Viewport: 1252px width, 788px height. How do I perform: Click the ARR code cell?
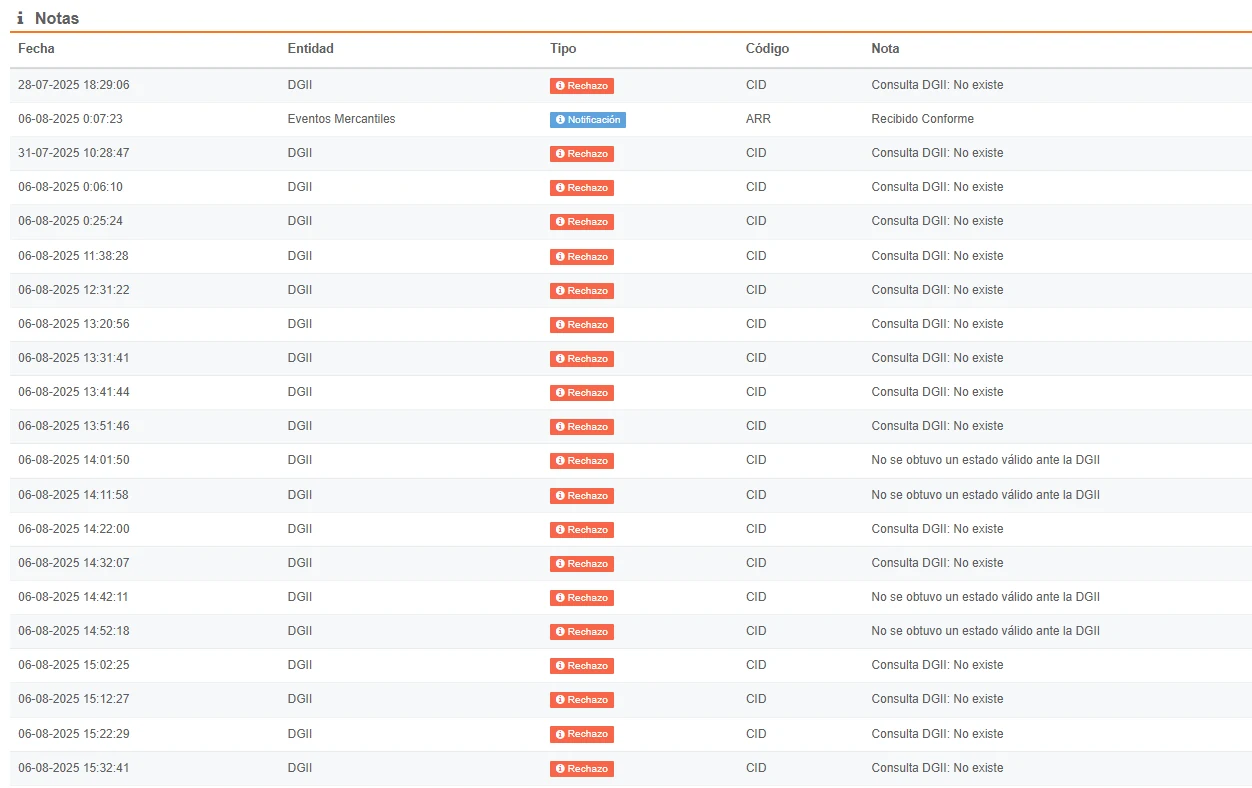(x=758, y=119)
